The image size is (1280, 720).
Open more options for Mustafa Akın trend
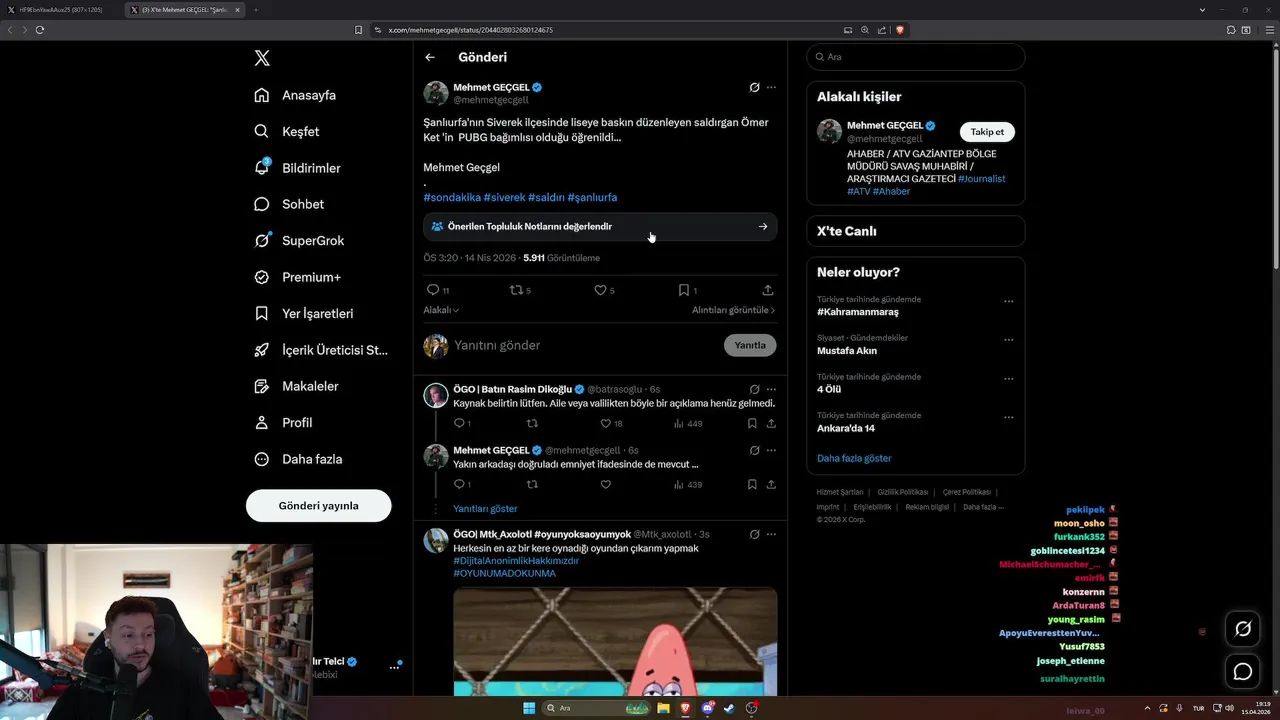click(1008, 340)
